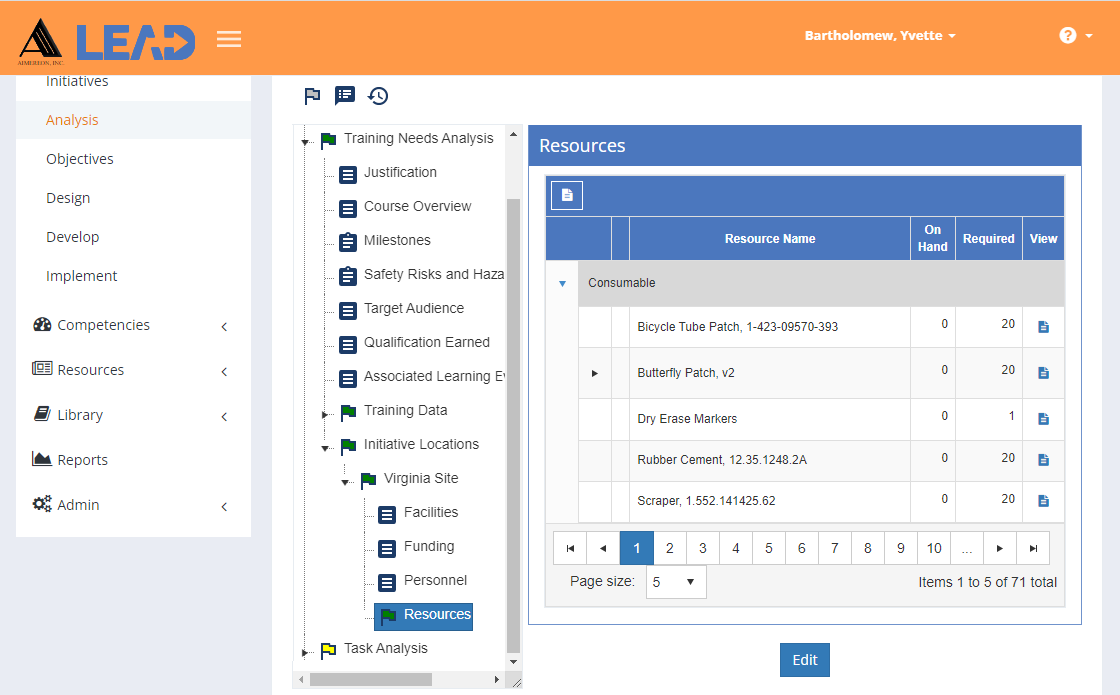Viewport: 1120px width, 695px height.
Task: Click the tree scrollbar down arrow
Action: (513, 662)
